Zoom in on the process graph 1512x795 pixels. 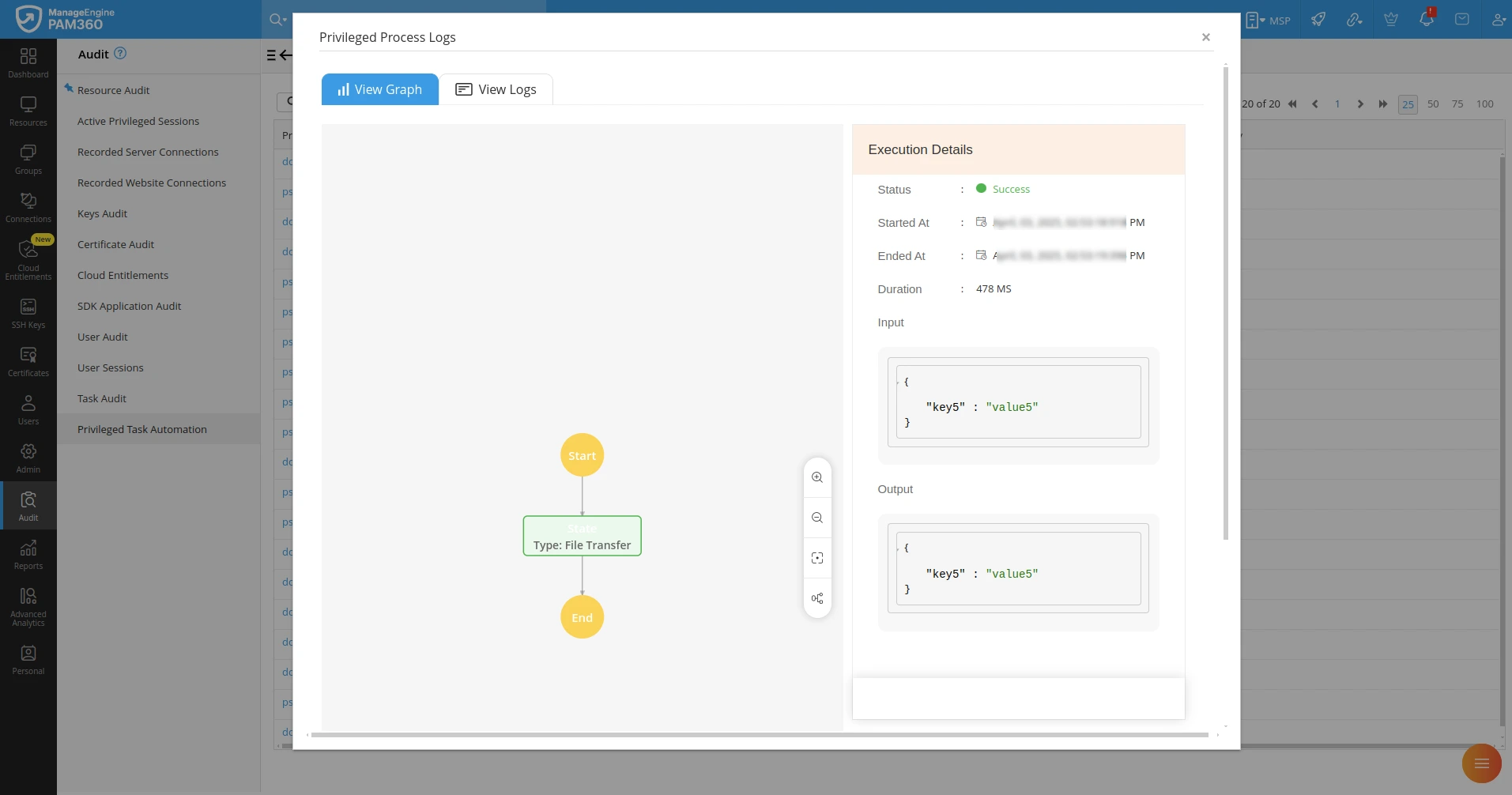(817, 477)
